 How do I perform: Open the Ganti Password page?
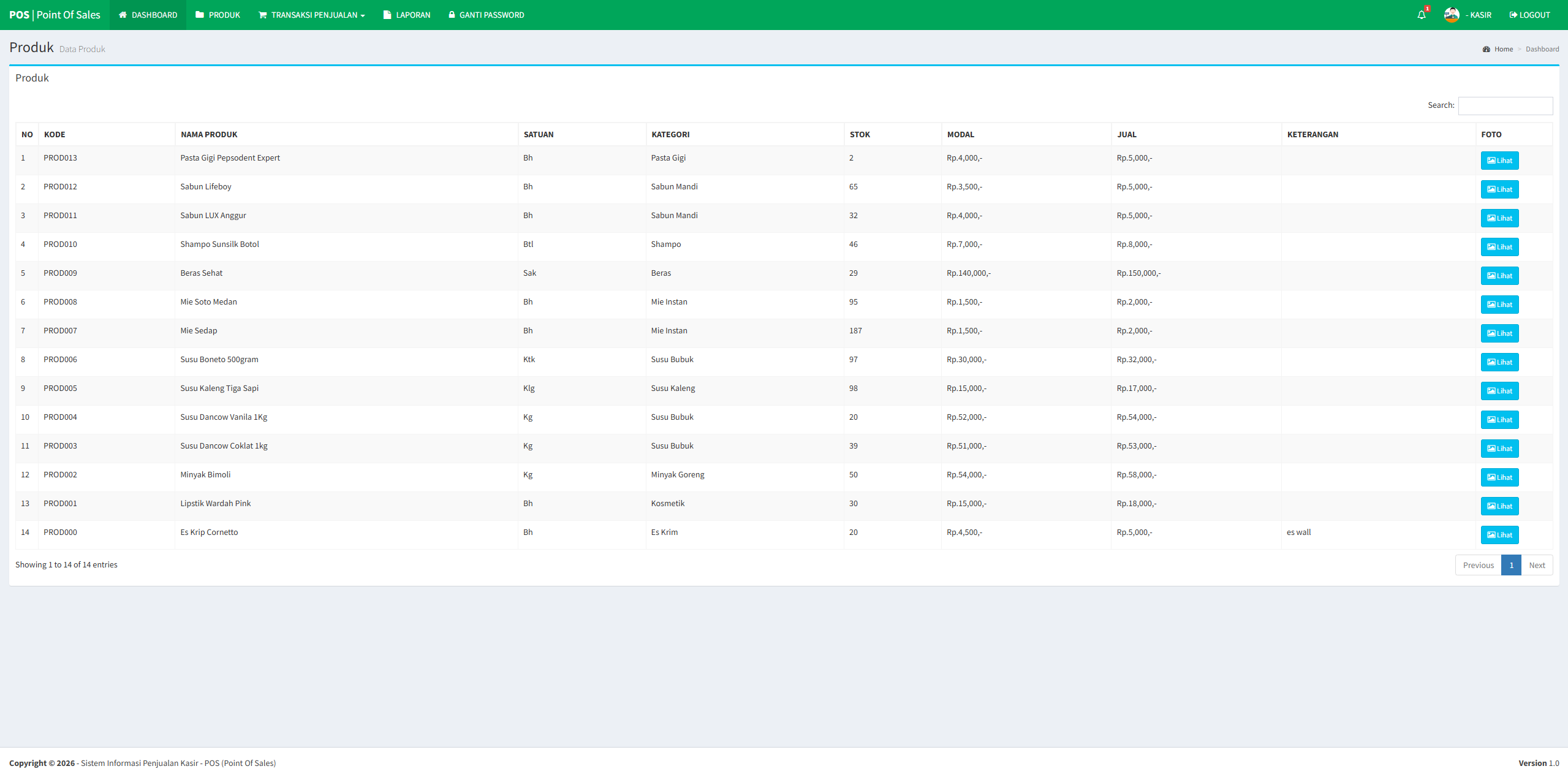pos(486,15)
